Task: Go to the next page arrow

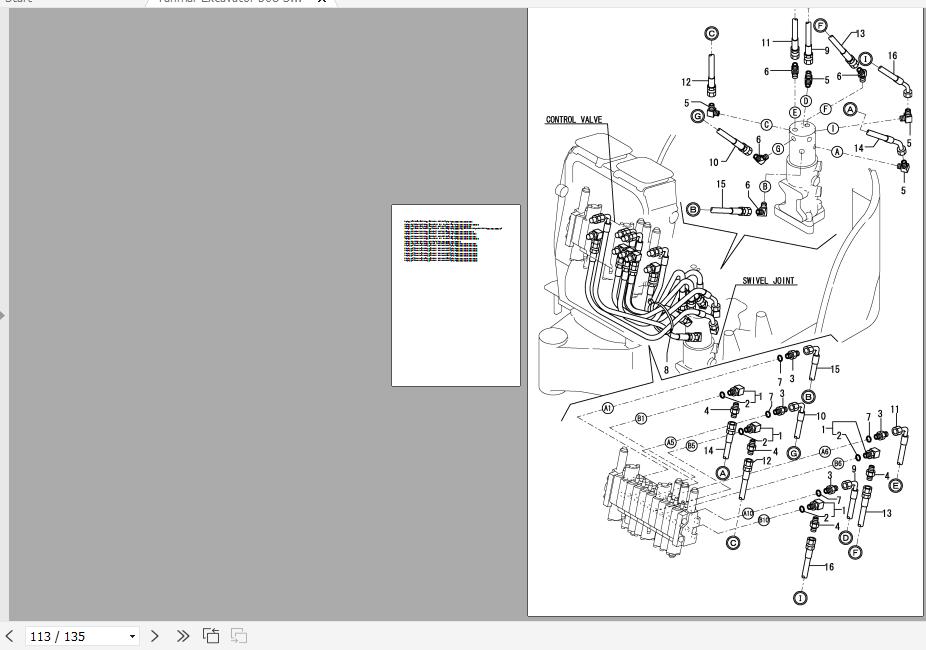Action: point(155,636)
